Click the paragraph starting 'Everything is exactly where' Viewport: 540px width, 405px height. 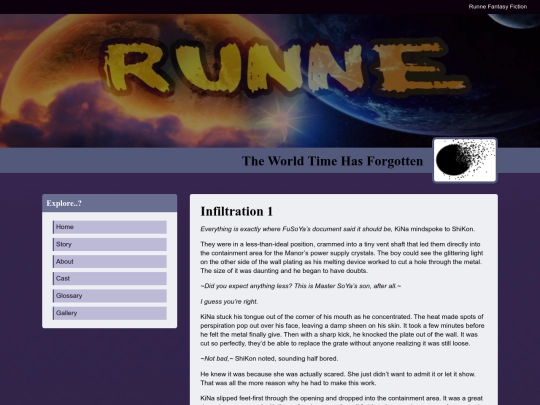tap(338, 229)
